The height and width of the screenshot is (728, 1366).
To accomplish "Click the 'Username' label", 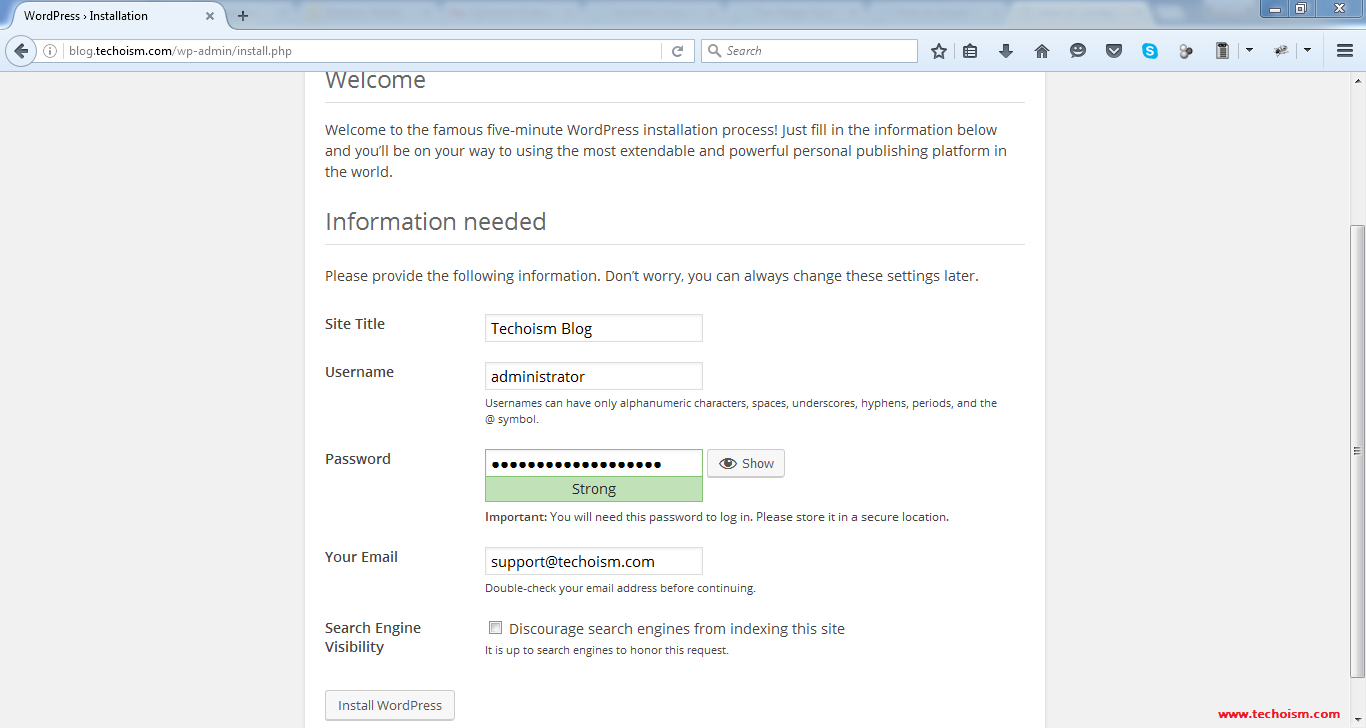I will point(359,372).
